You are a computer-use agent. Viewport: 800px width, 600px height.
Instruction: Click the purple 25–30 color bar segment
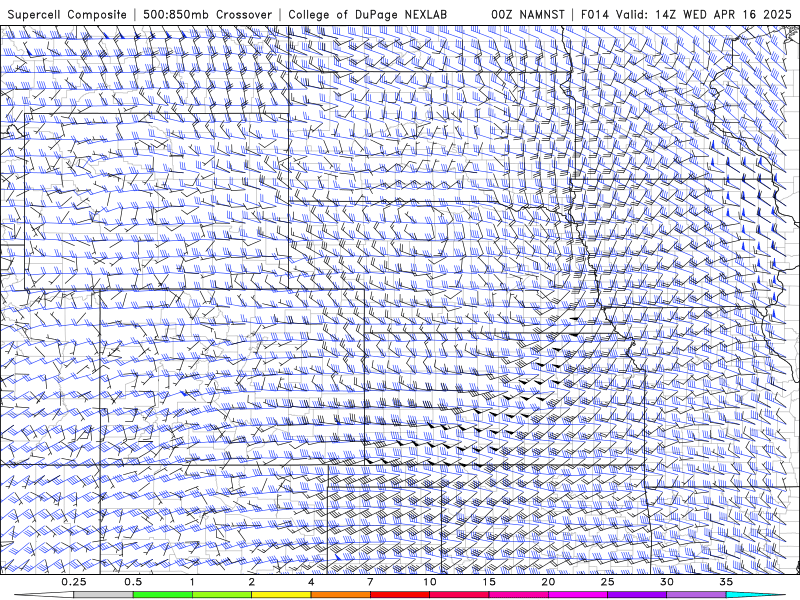[637, 595]
